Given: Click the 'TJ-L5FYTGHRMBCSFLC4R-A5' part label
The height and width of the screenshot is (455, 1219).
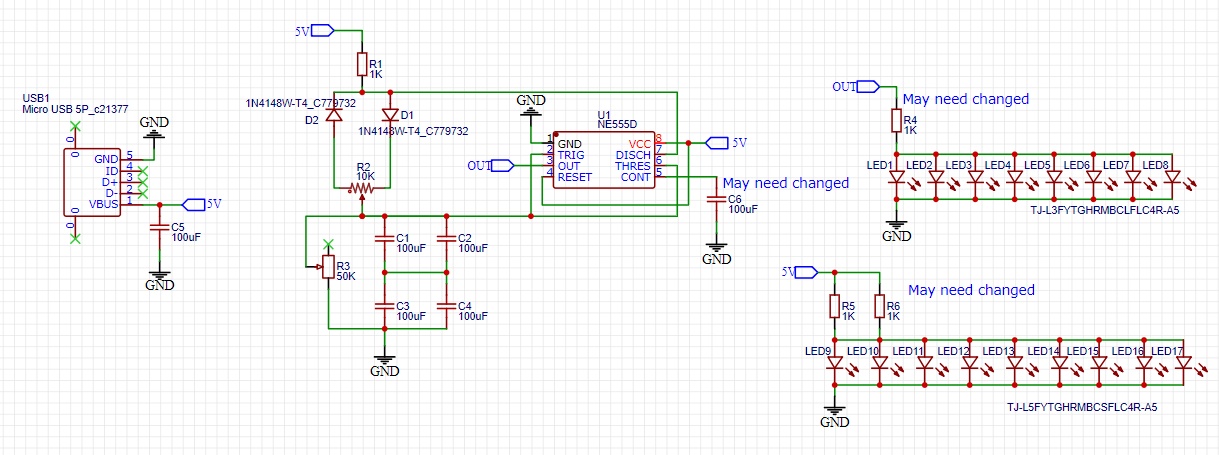Looking at the screenshot, I should (x=1082, y=407).
